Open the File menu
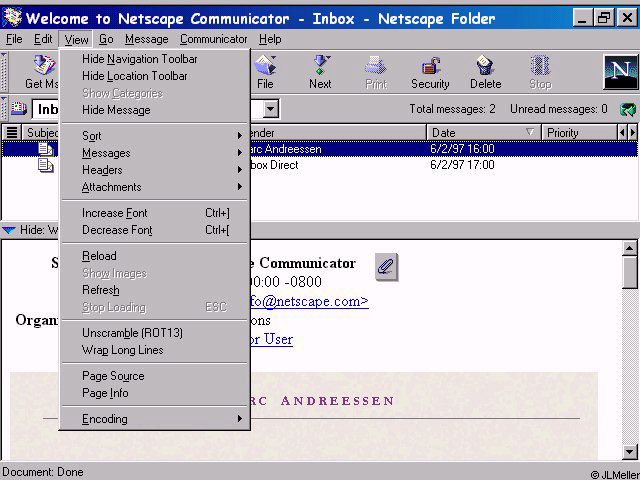The width and height of the screenshot is (640, 480). point(14,39)
